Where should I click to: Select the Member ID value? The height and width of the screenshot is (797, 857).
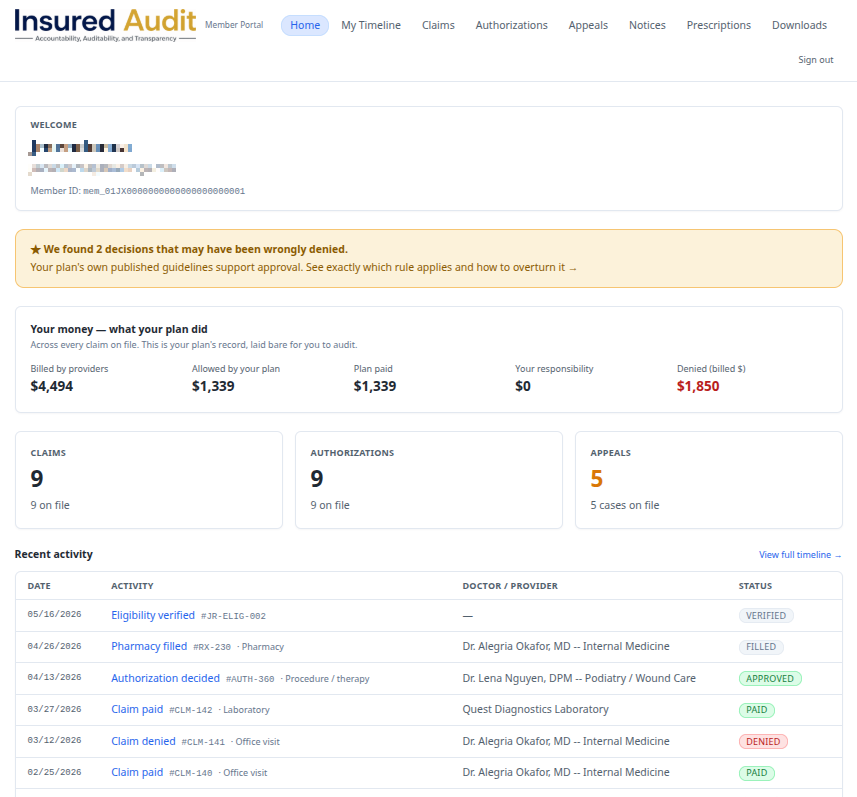(164, 191)
